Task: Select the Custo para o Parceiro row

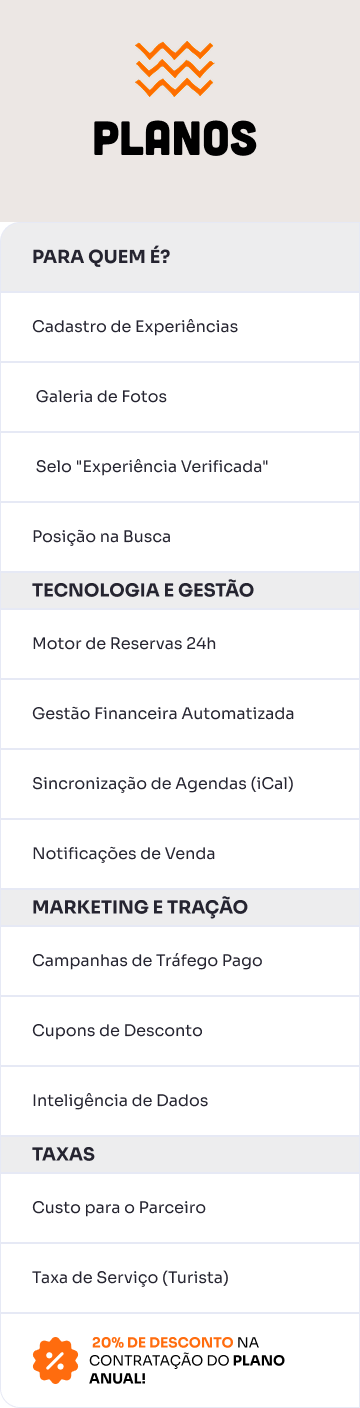Action: point(180,1208)
